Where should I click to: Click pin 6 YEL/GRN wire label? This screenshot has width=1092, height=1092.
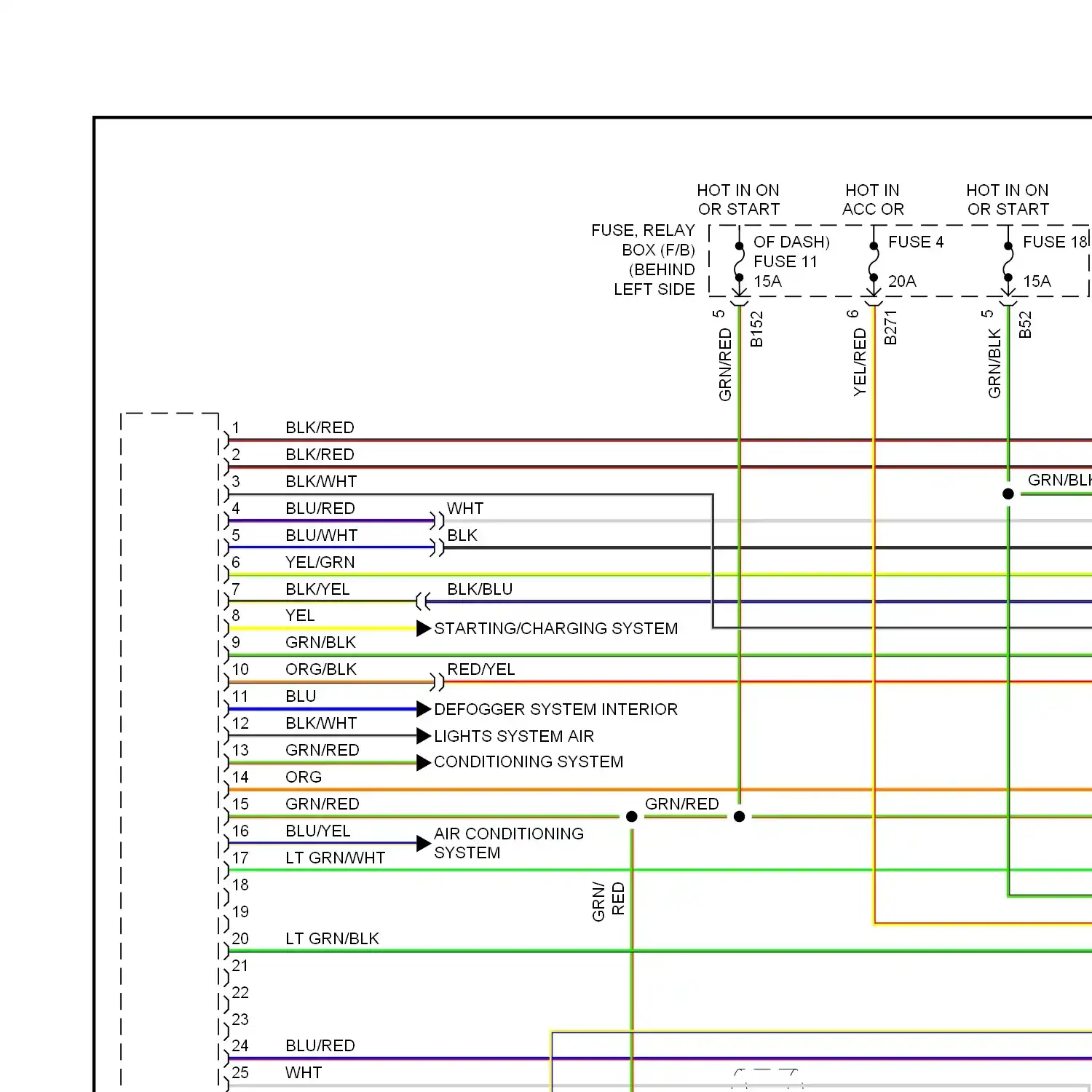320,562
